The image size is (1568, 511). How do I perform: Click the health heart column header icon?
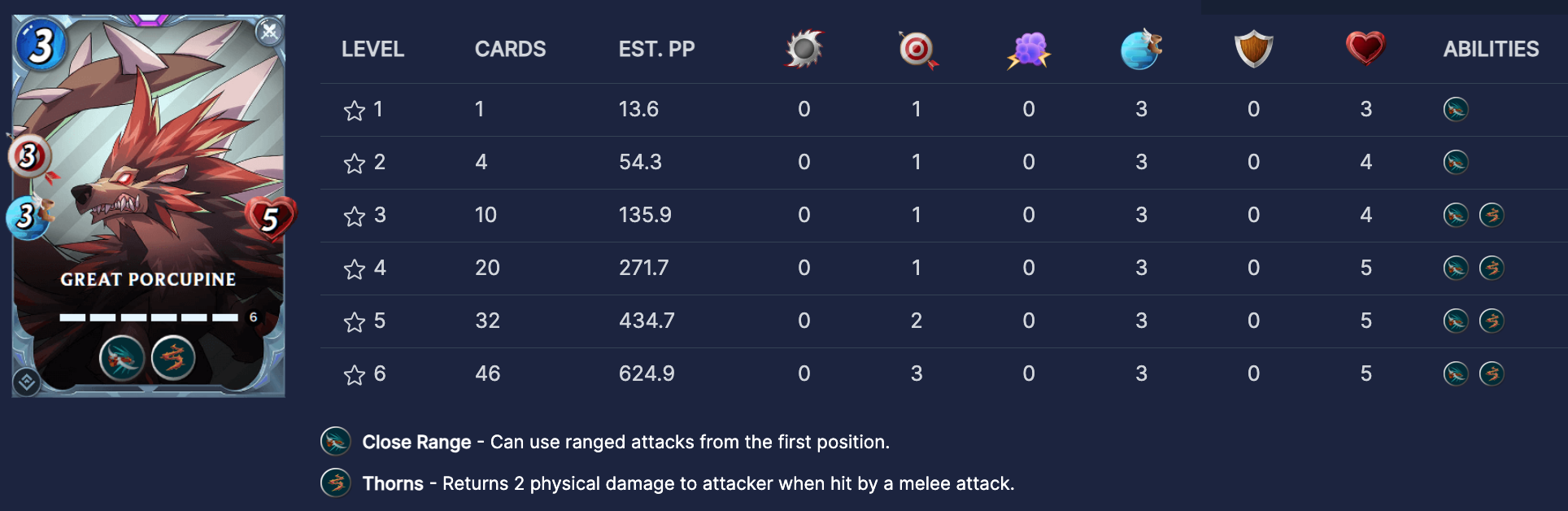1365,48
